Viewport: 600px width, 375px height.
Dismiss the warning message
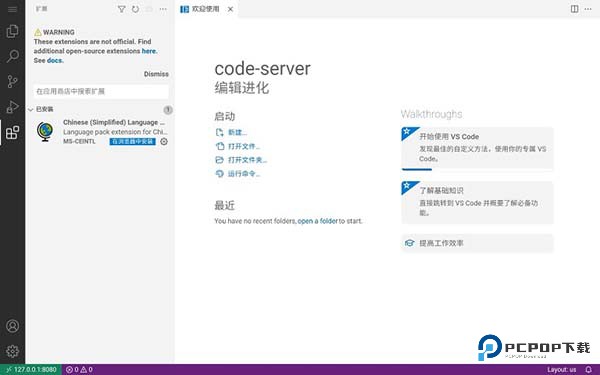(156, 74)
